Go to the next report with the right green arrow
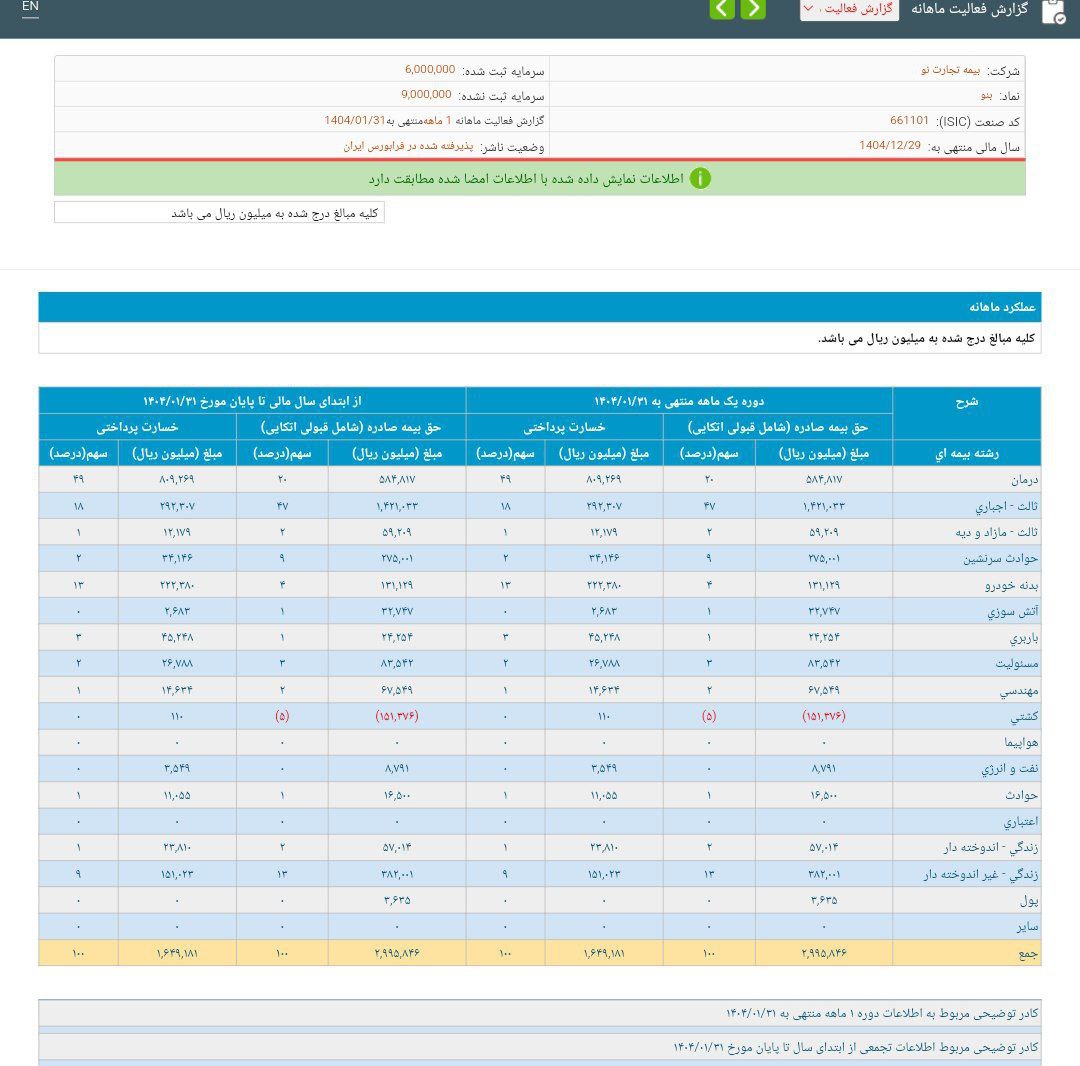The width and height of the screenshot is (1080, 1066). [753, 8]
